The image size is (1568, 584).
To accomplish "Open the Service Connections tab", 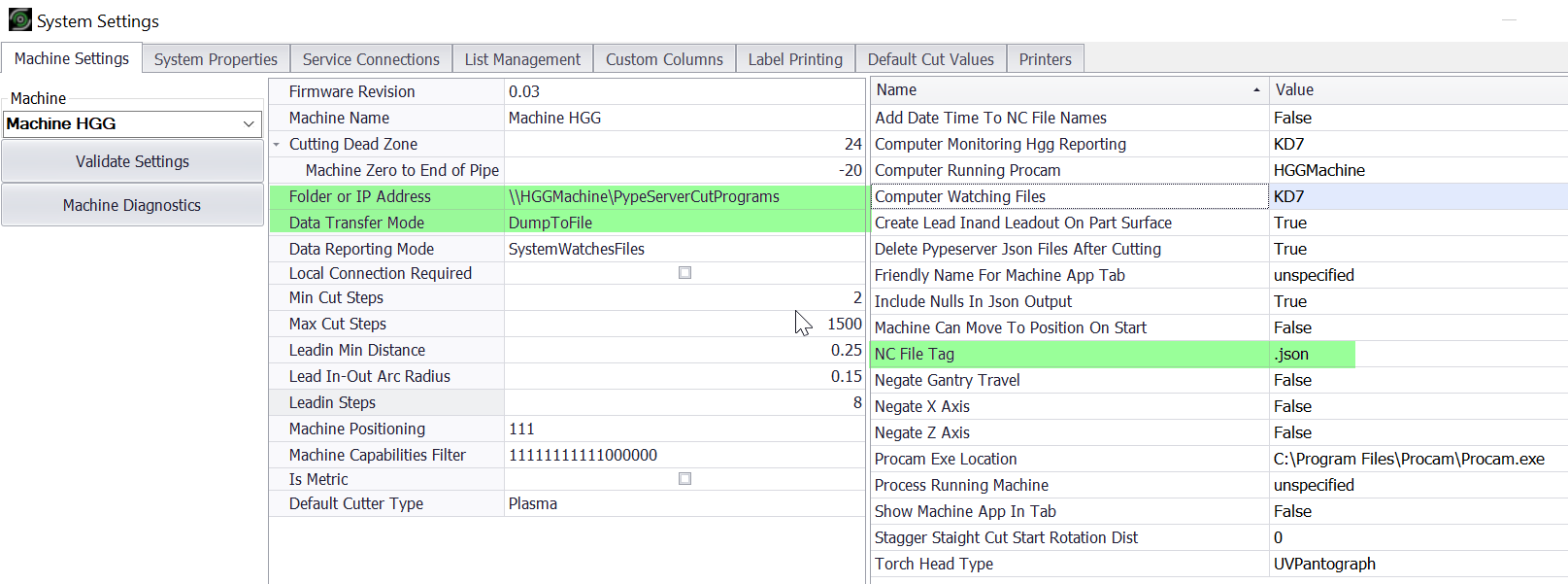I will coord(371,59).
